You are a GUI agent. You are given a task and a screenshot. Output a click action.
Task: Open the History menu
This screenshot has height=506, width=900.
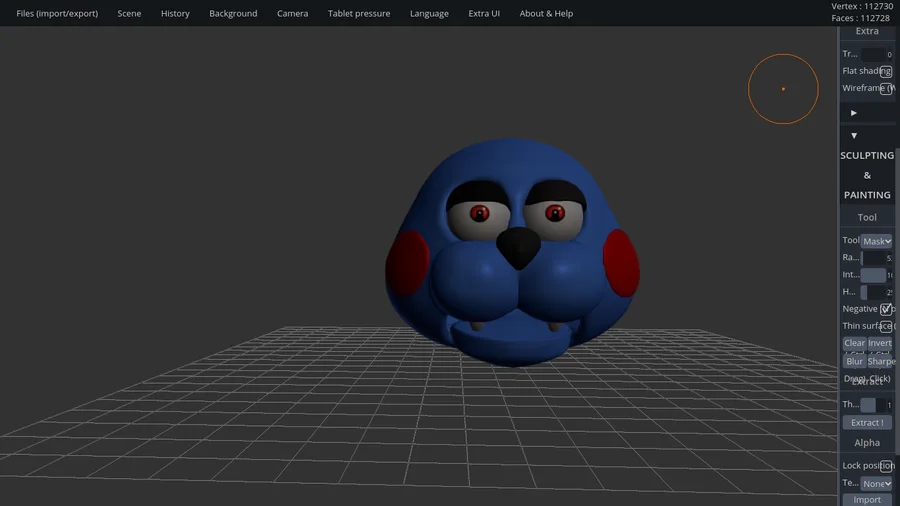175,13
